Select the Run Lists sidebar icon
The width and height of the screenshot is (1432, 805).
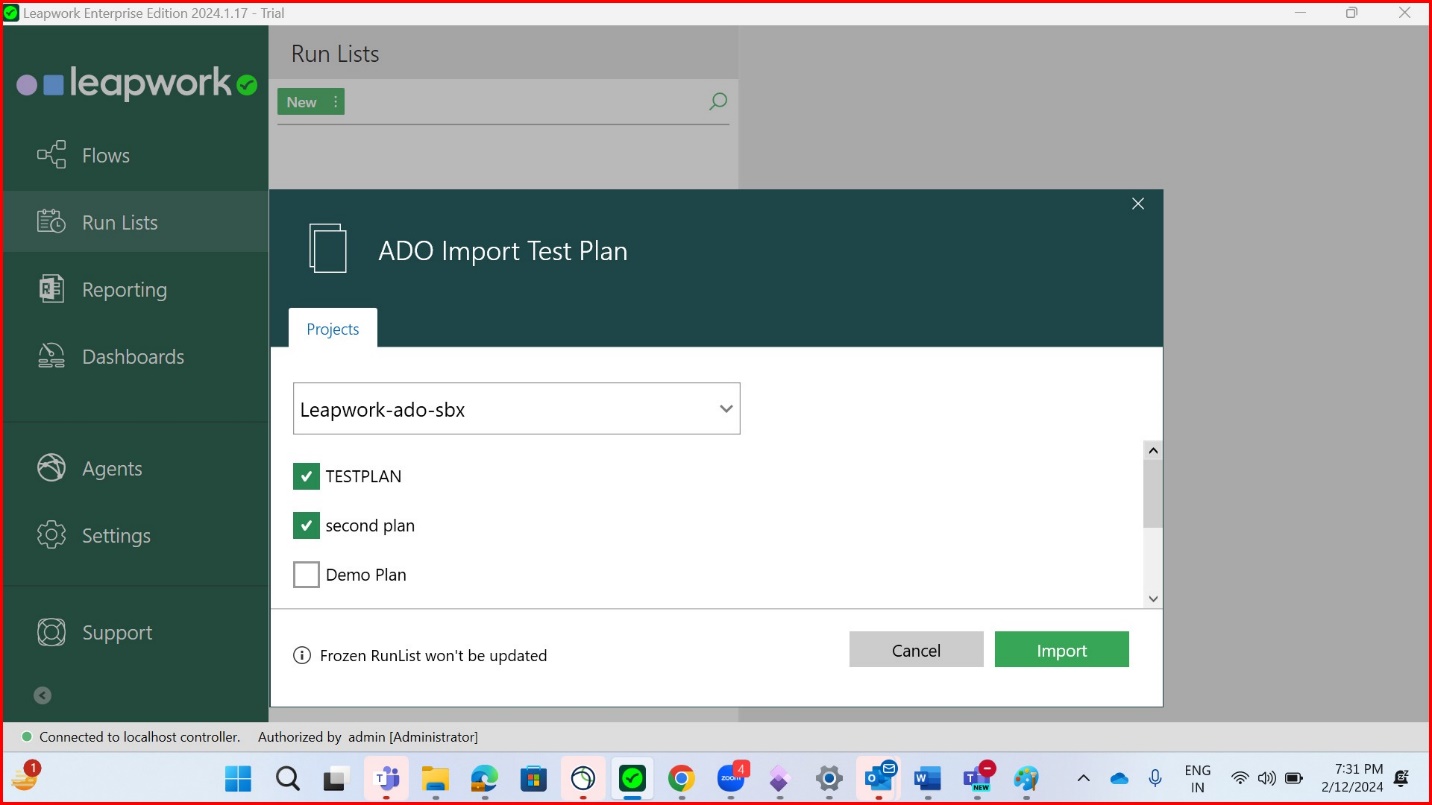(50, 221)
